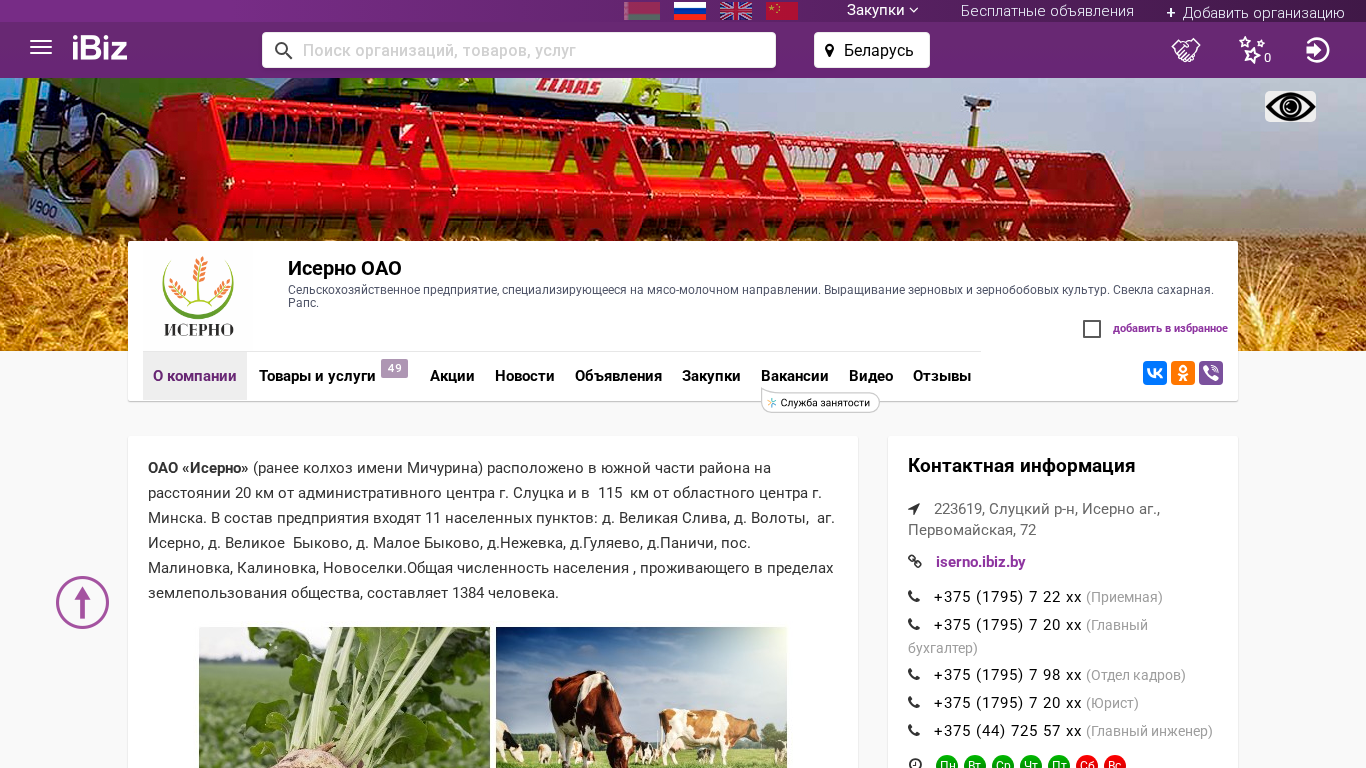Click the address location arrow icon
This screenshot has height=768, width=1366.
pyautogui.click(x=914, y=509)
